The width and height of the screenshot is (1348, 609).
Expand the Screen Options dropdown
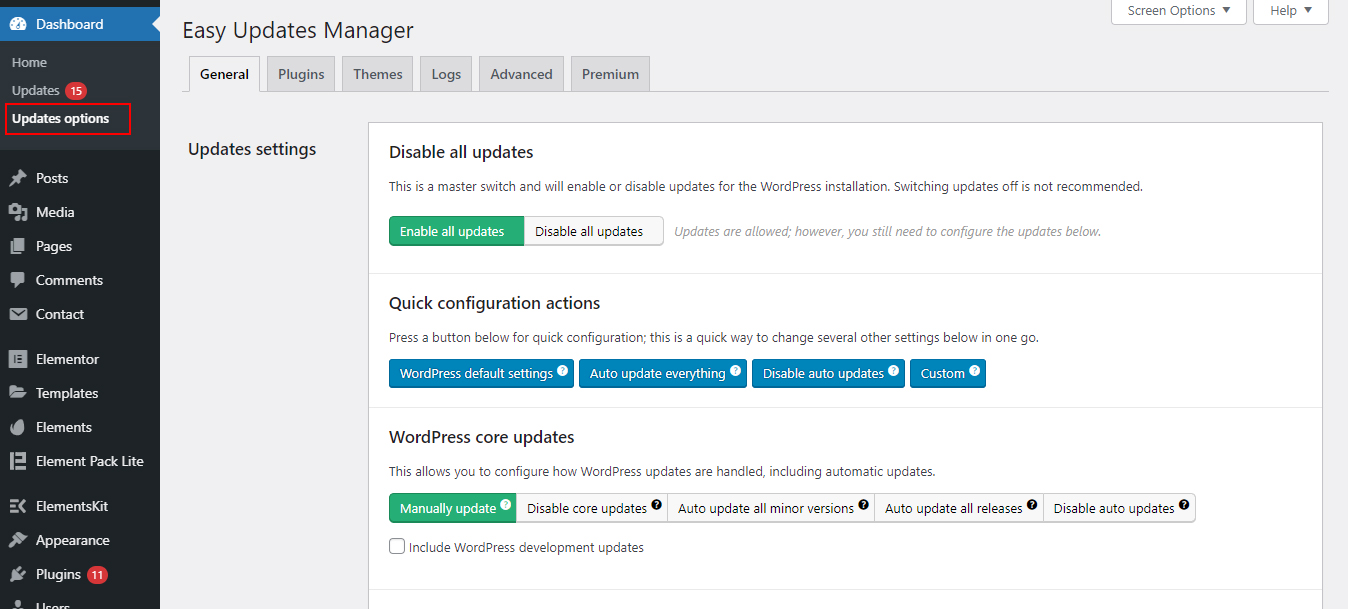[x=1179, y=11]
